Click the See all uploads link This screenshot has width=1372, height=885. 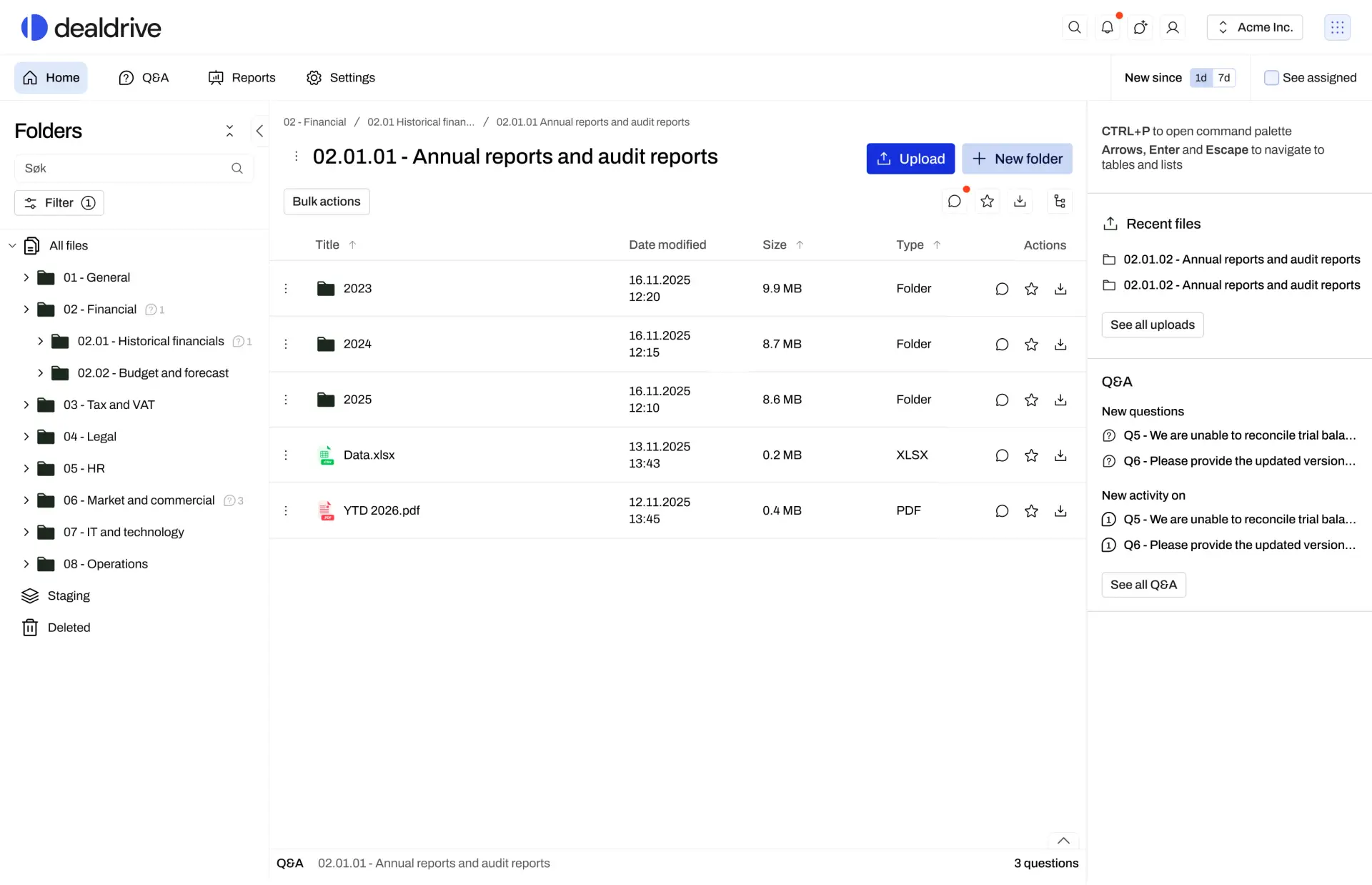pyautogui.click(x=1152, y=325)
